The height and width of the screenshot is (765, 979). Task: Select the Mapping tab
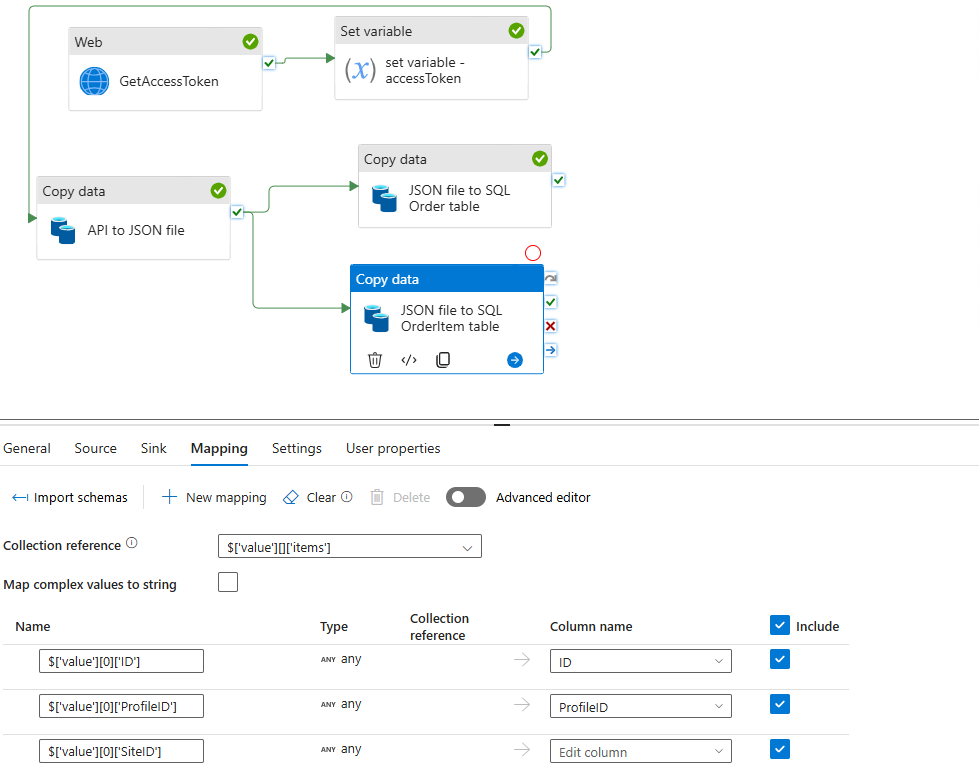click(x=219, y=448)
